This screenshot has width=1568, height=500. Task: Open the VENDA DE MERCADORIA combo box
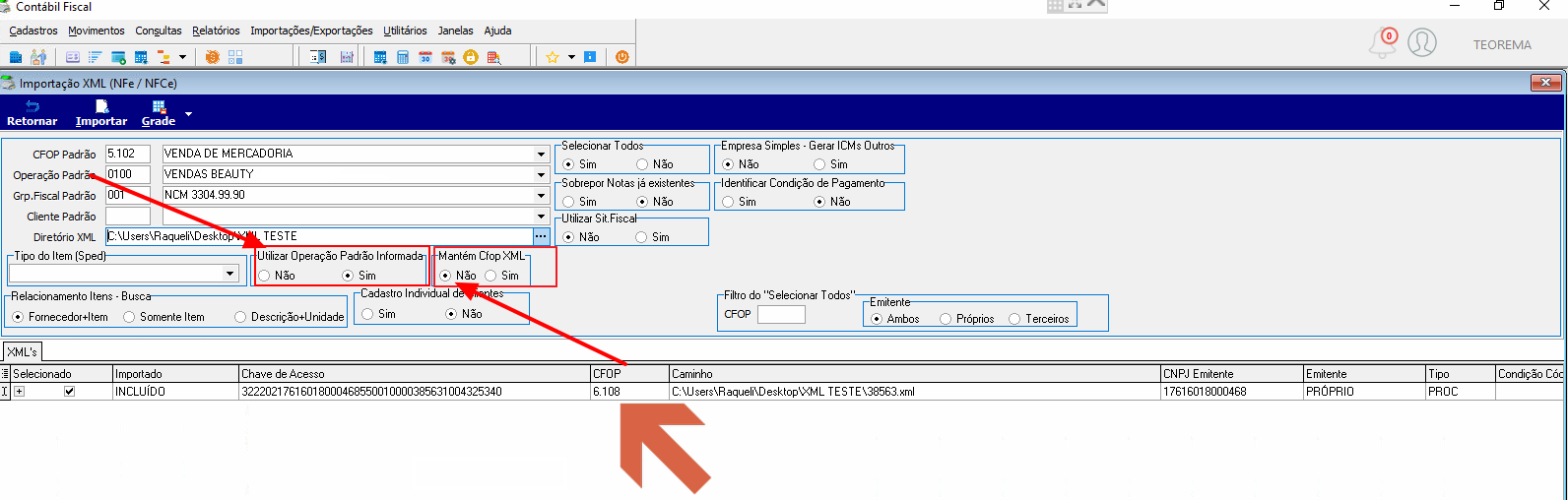pyautogui.click(x=541, y=155)
